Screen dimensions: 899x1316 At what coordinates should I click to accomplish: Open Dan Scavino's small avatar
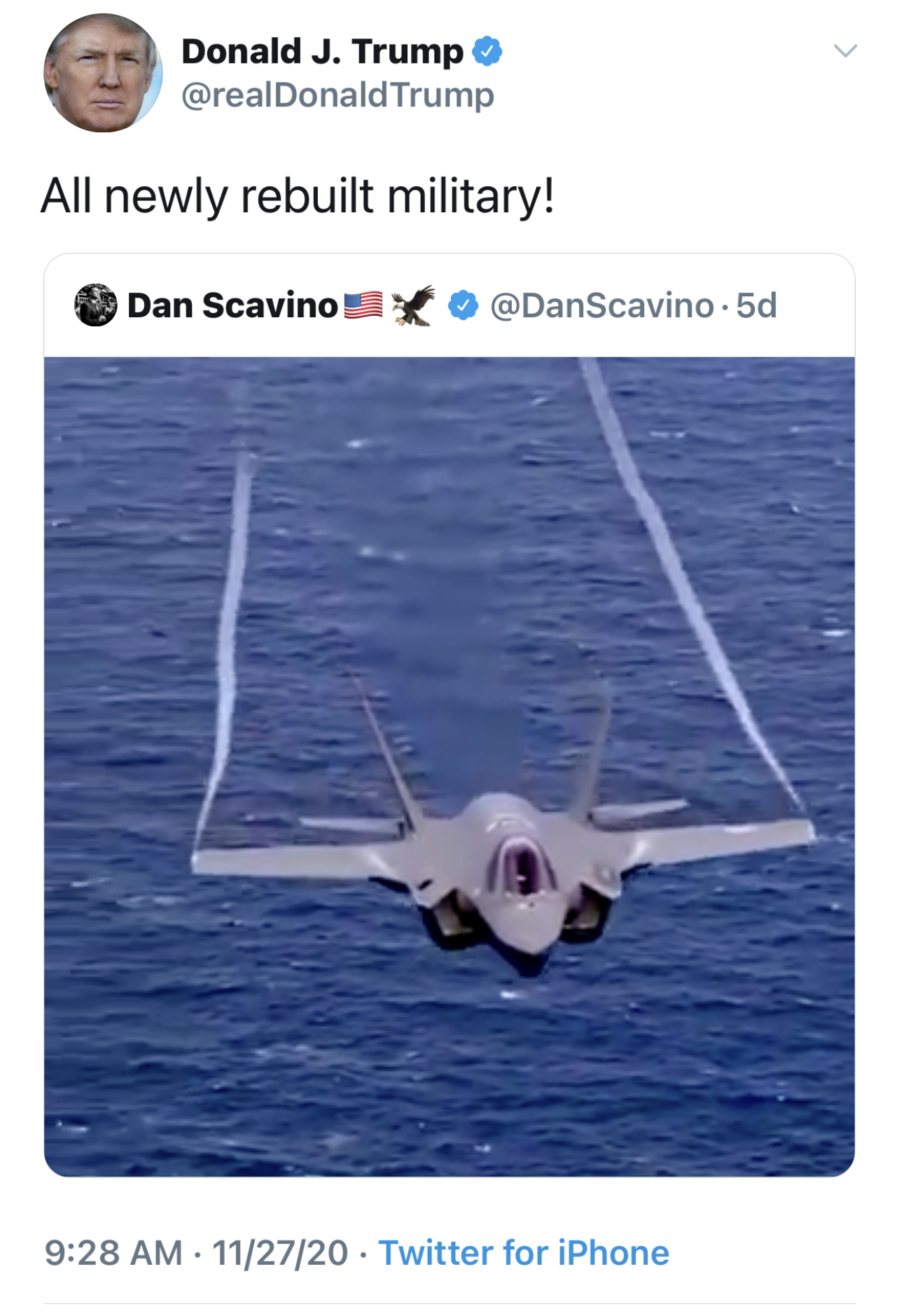[x=95, y=305]
